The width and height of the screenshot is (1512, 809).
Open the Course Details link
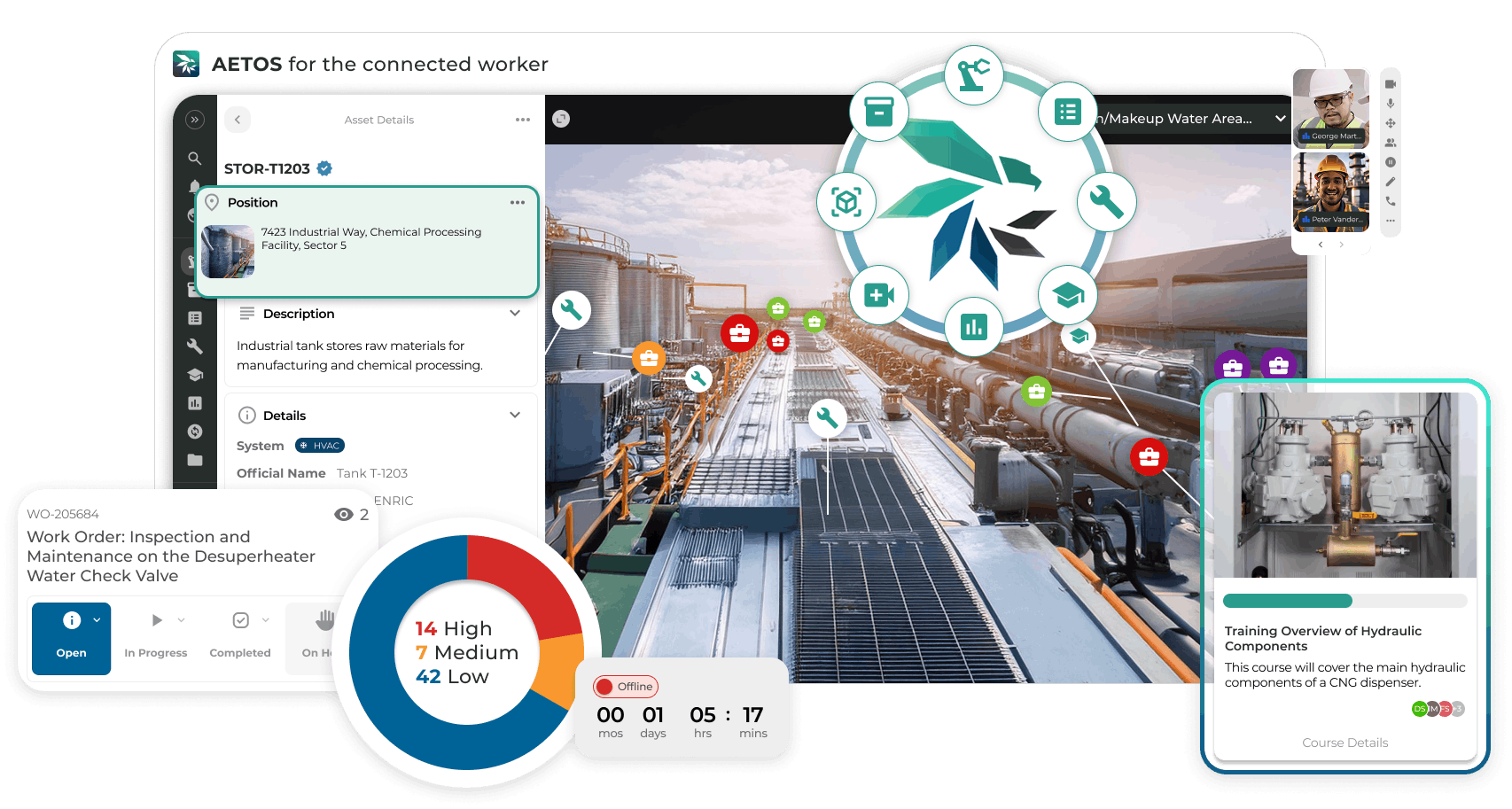coord(1344,743)
